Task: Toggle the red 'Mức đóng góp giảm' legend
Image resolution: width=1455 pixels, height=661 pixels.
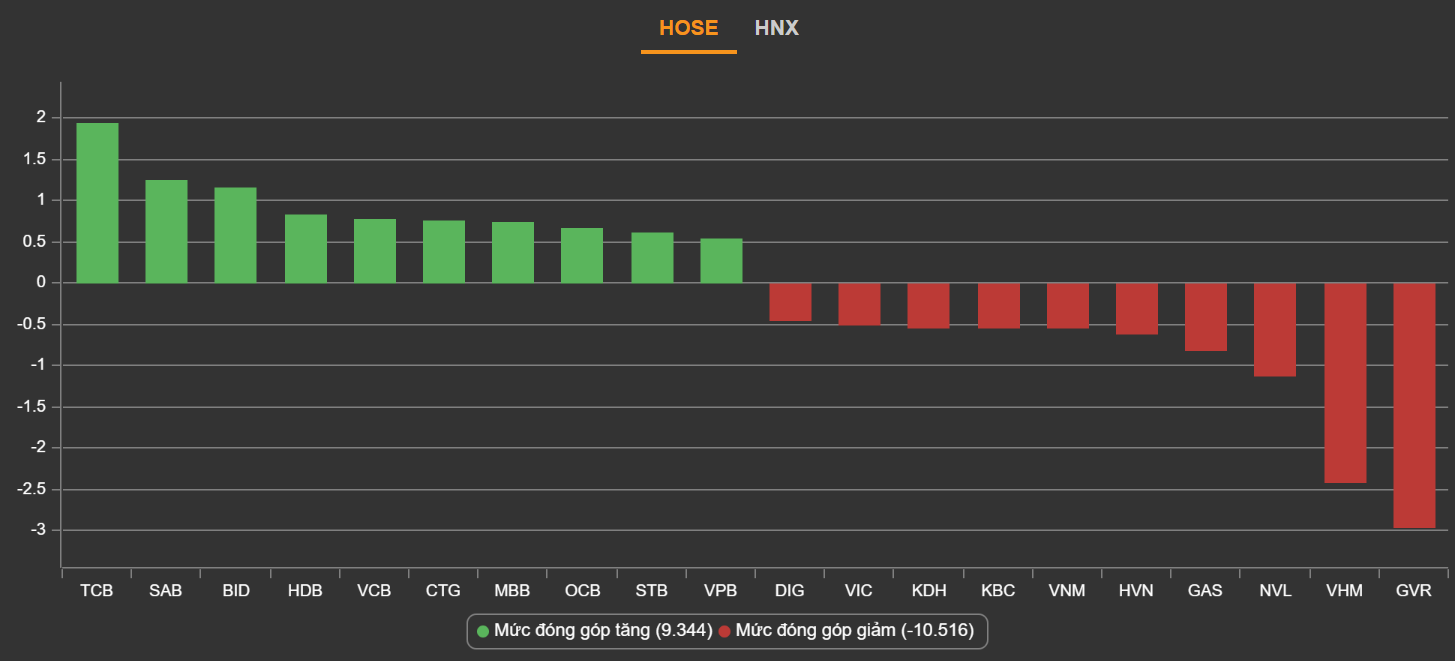Action: pyautogui.click(x=854, y=631)
